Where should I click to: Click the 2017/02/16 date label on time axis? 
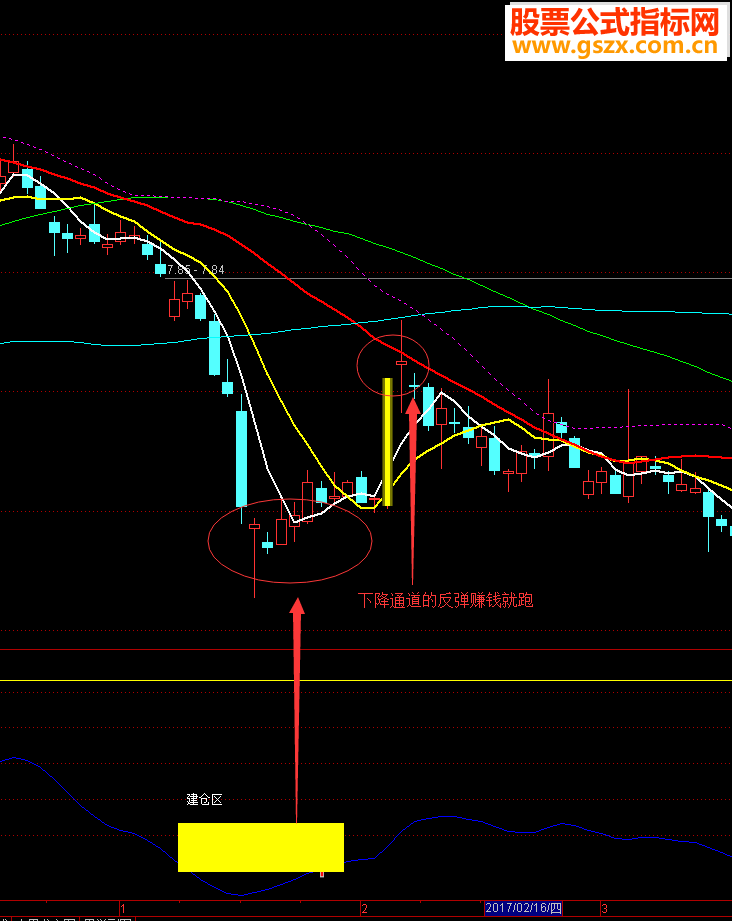click(x=523, y=908)
